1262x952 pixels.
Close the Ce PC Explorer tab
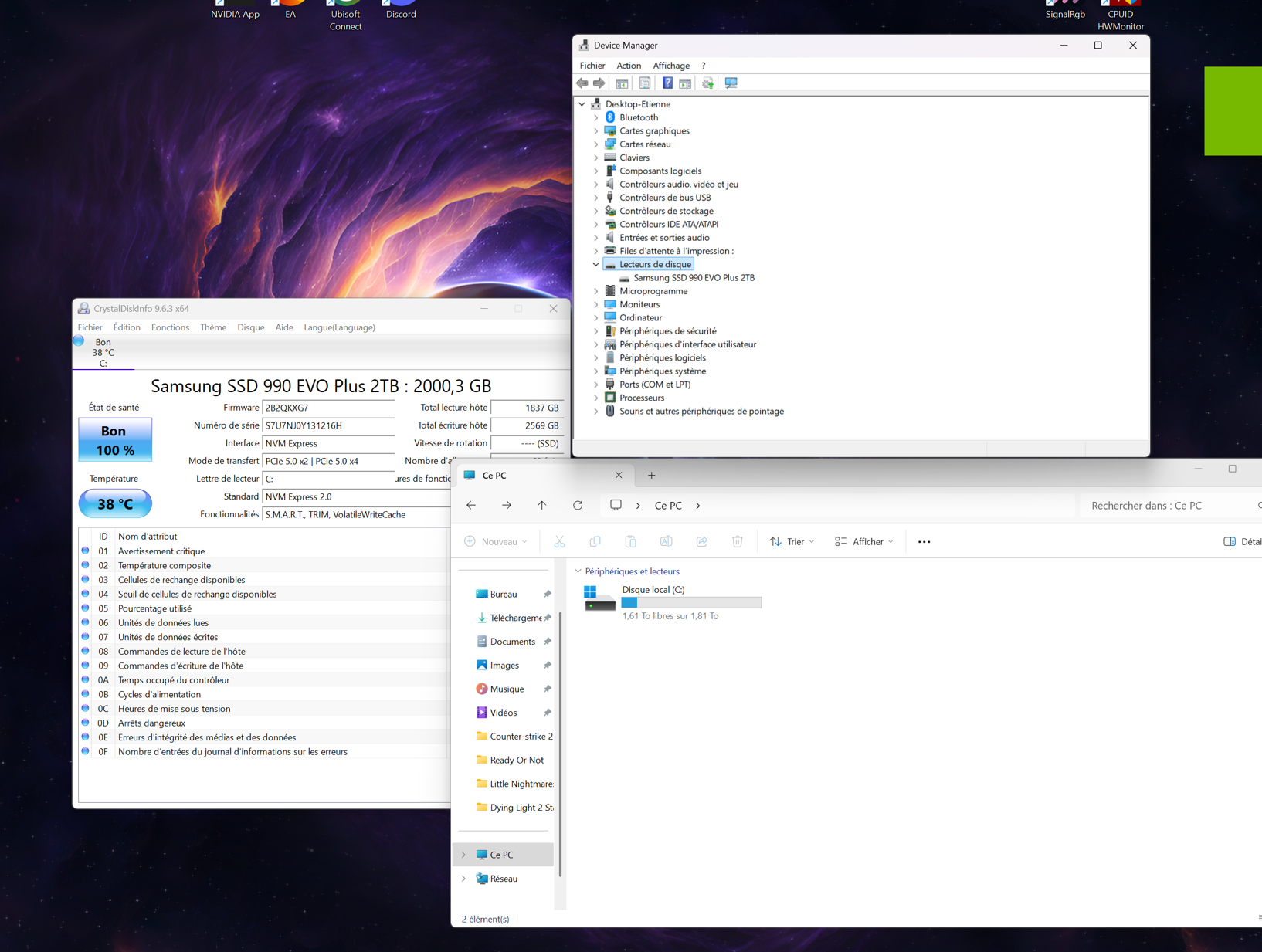(x=619, y=476)
